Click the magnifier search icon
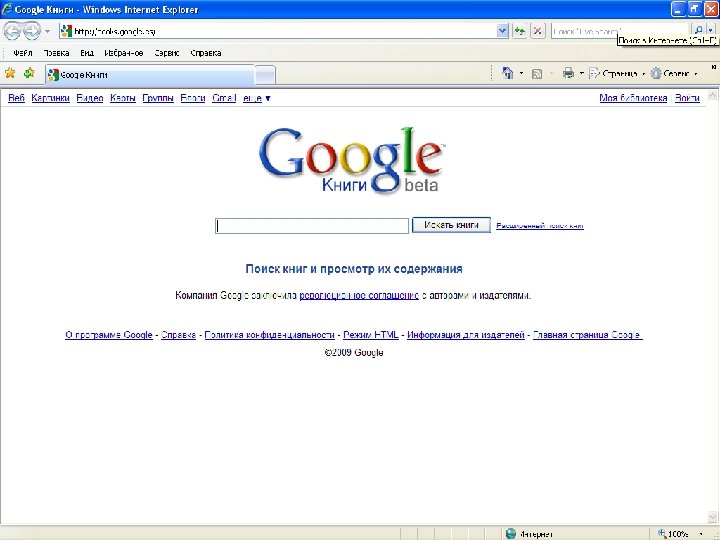The height and width of the screenshot is (540, 720). pos(698,30)
